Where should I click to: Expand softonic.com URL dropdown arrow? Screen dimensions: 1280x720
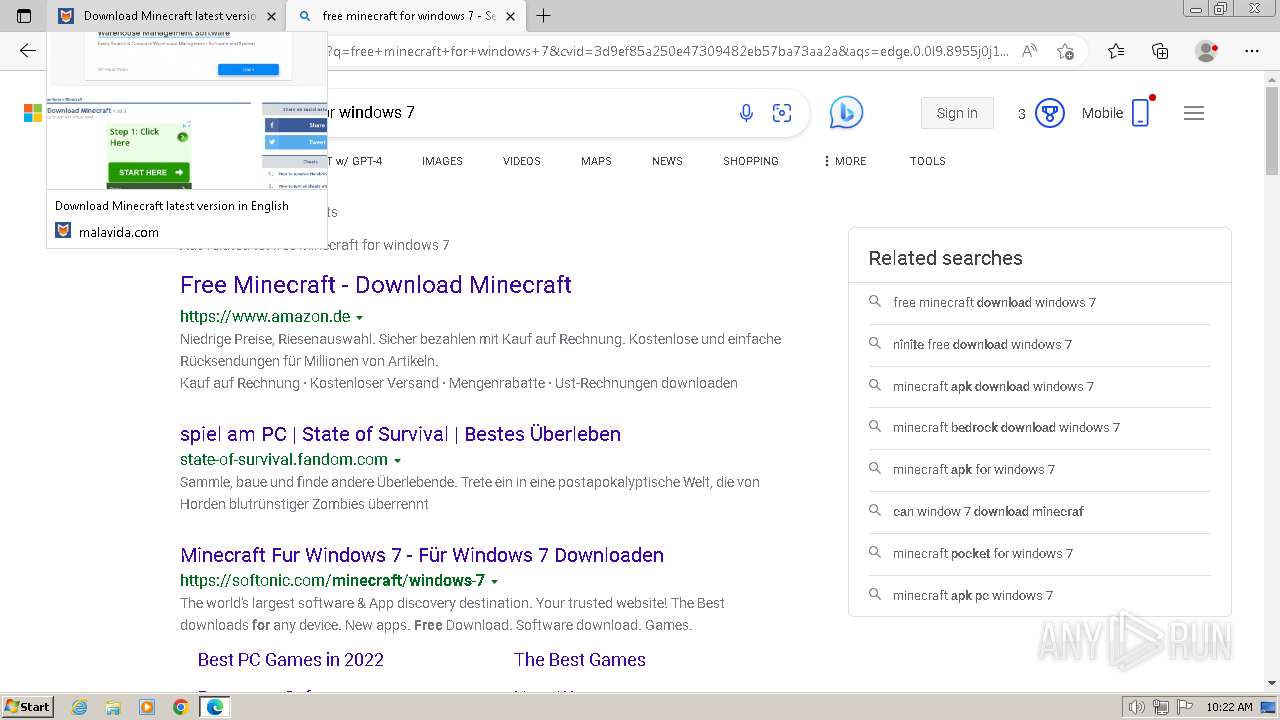(494, 582)
